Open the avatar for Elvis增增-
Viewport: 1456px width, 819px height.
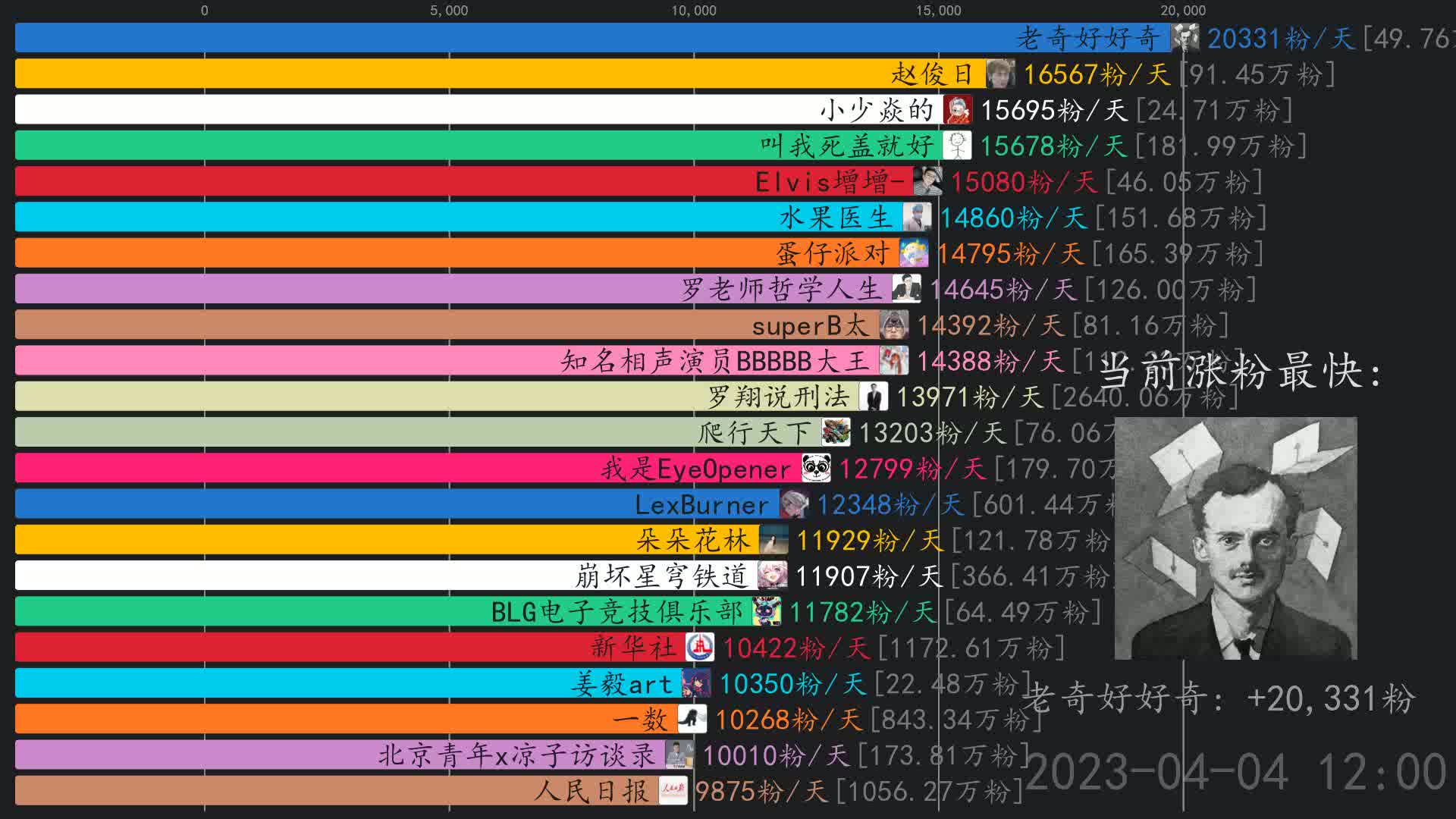click(x=928, y=181)
